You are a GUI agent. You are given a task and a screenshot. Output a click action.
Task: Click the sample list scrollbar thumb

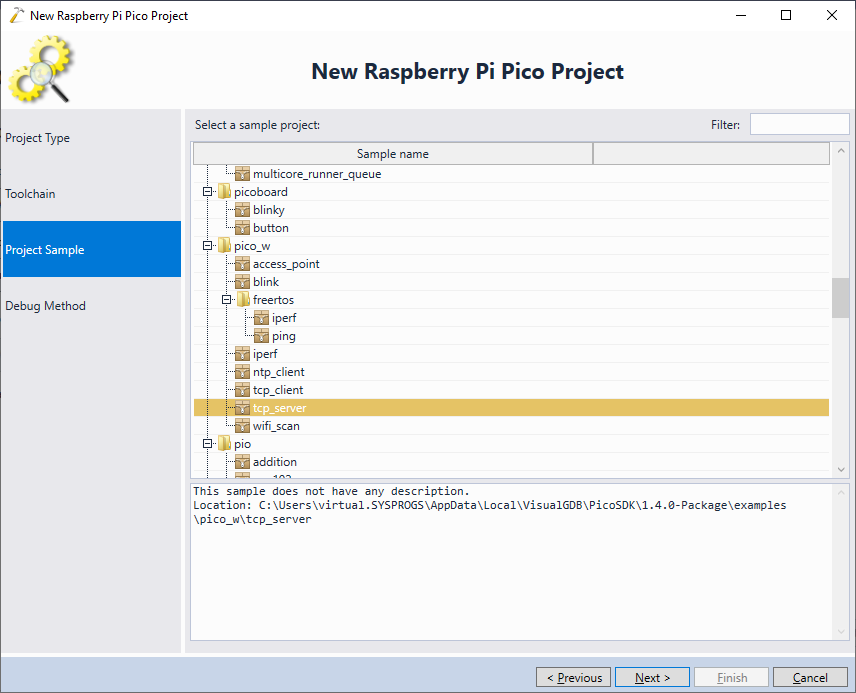(841, 298)
